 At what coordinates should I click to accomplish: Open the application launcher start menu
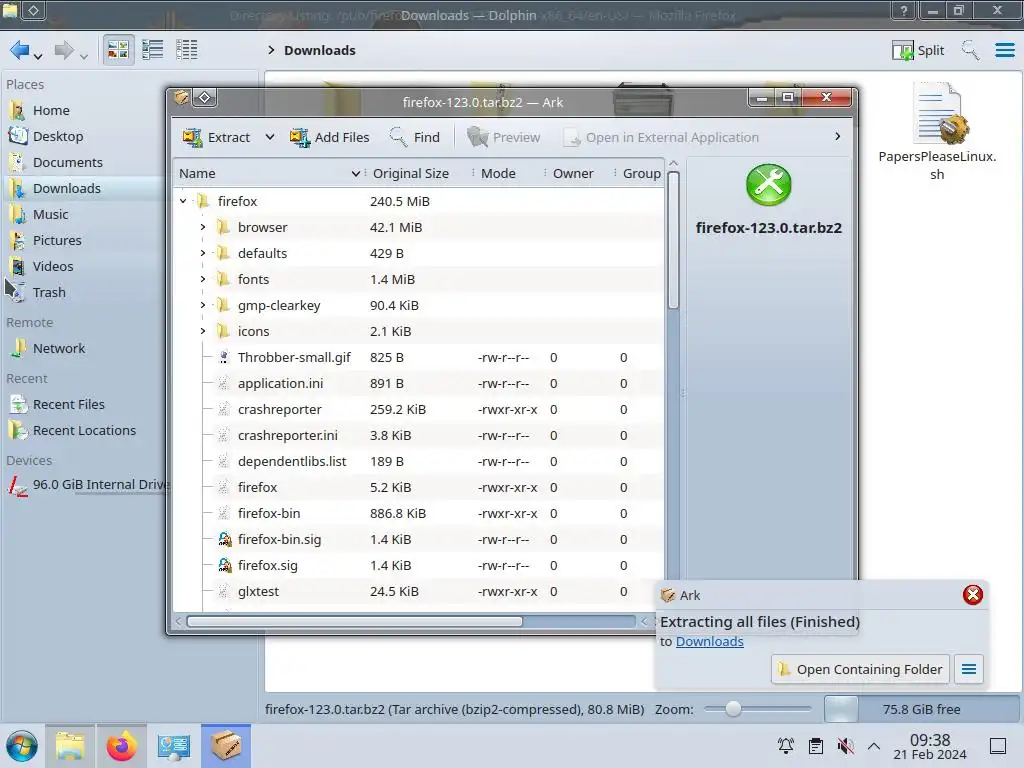pyautogui.click(x=22, y=746)
